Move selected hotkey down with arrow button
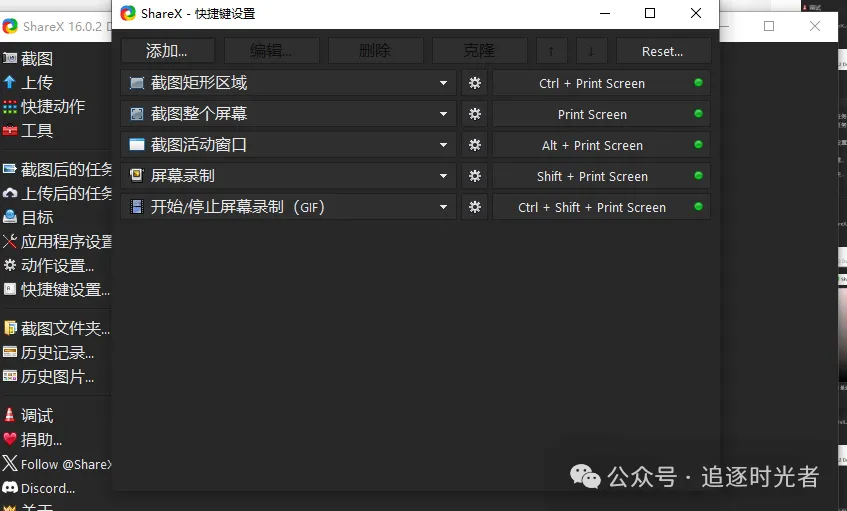 pos(591,51)
